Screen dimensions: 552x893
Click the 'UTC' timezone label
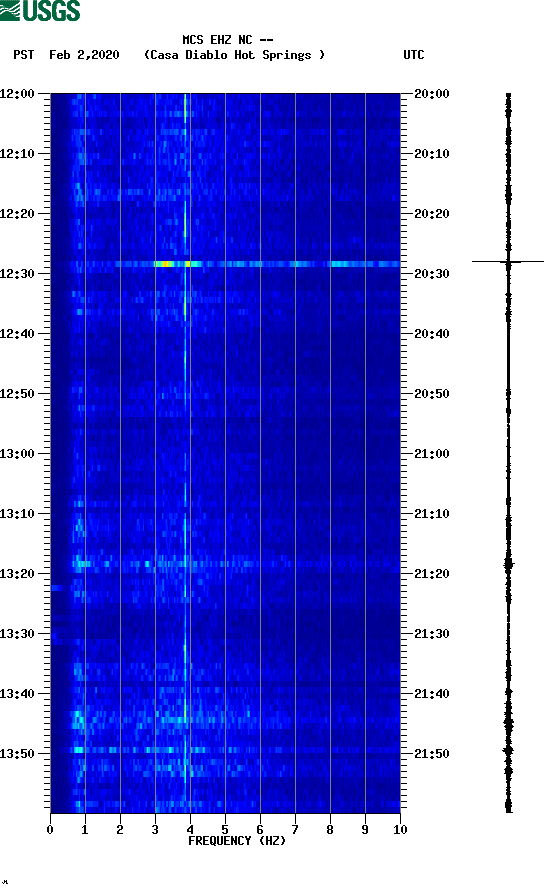coord(414,55)
